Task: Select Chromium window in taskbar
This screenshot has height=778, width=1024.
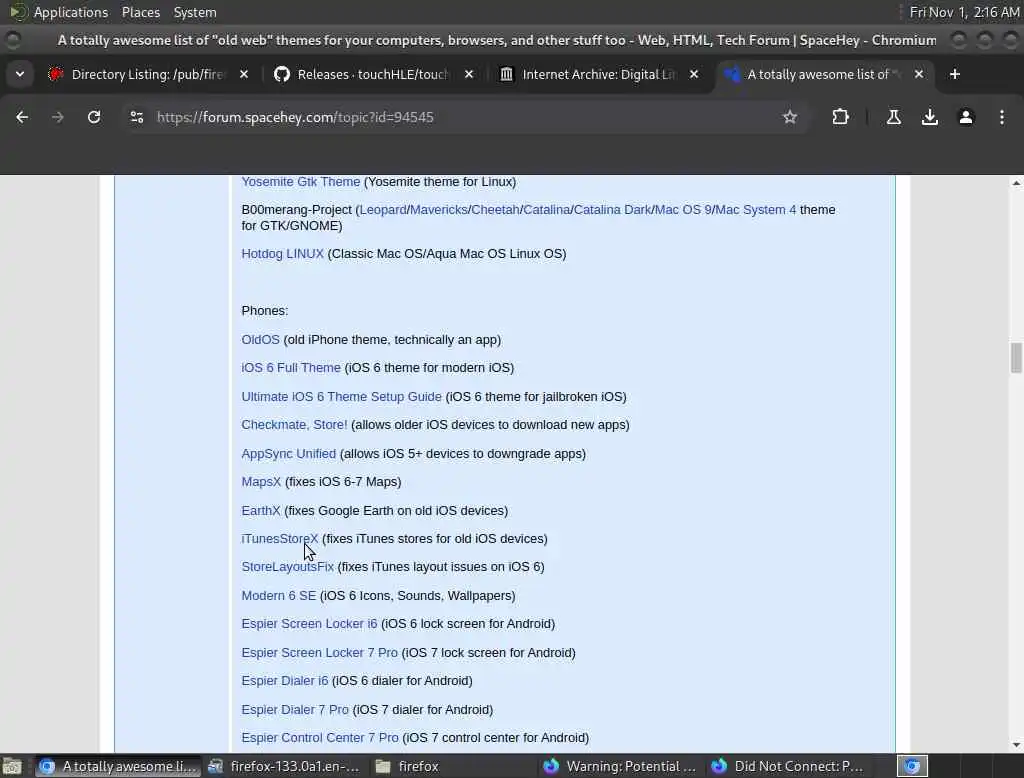Action: pos(116,766)
